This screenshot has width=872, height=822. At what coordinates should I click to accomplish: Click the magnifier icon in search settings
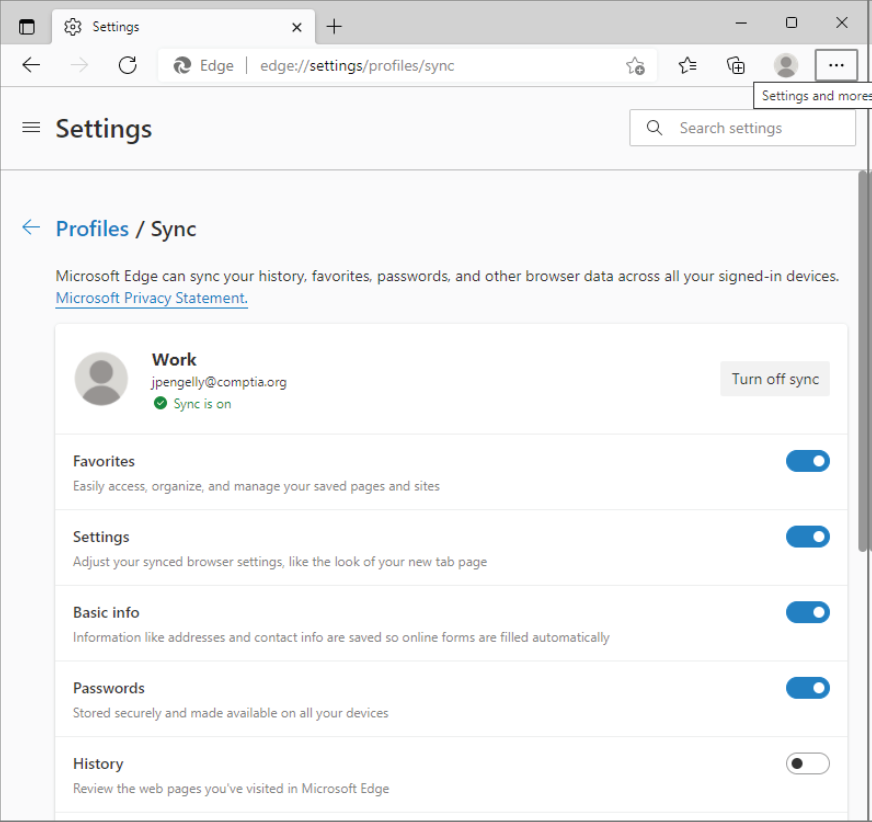coord(655,128)
